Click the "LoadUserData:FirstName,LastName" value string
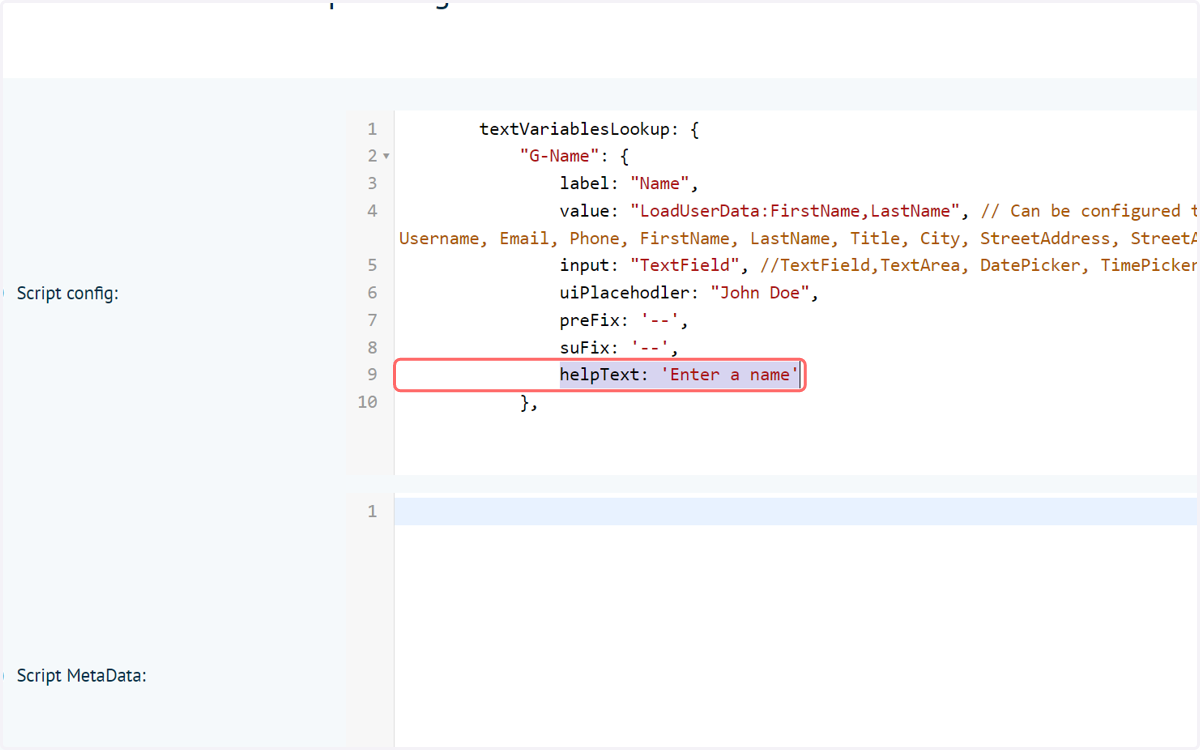 pos(795,211)
